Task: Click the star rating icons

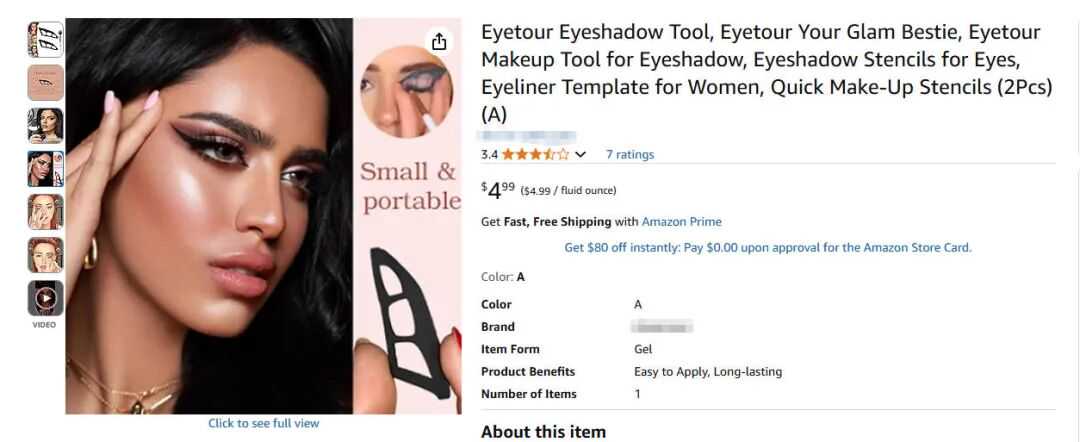Action: pyautogui.click(x=535, y=154)
